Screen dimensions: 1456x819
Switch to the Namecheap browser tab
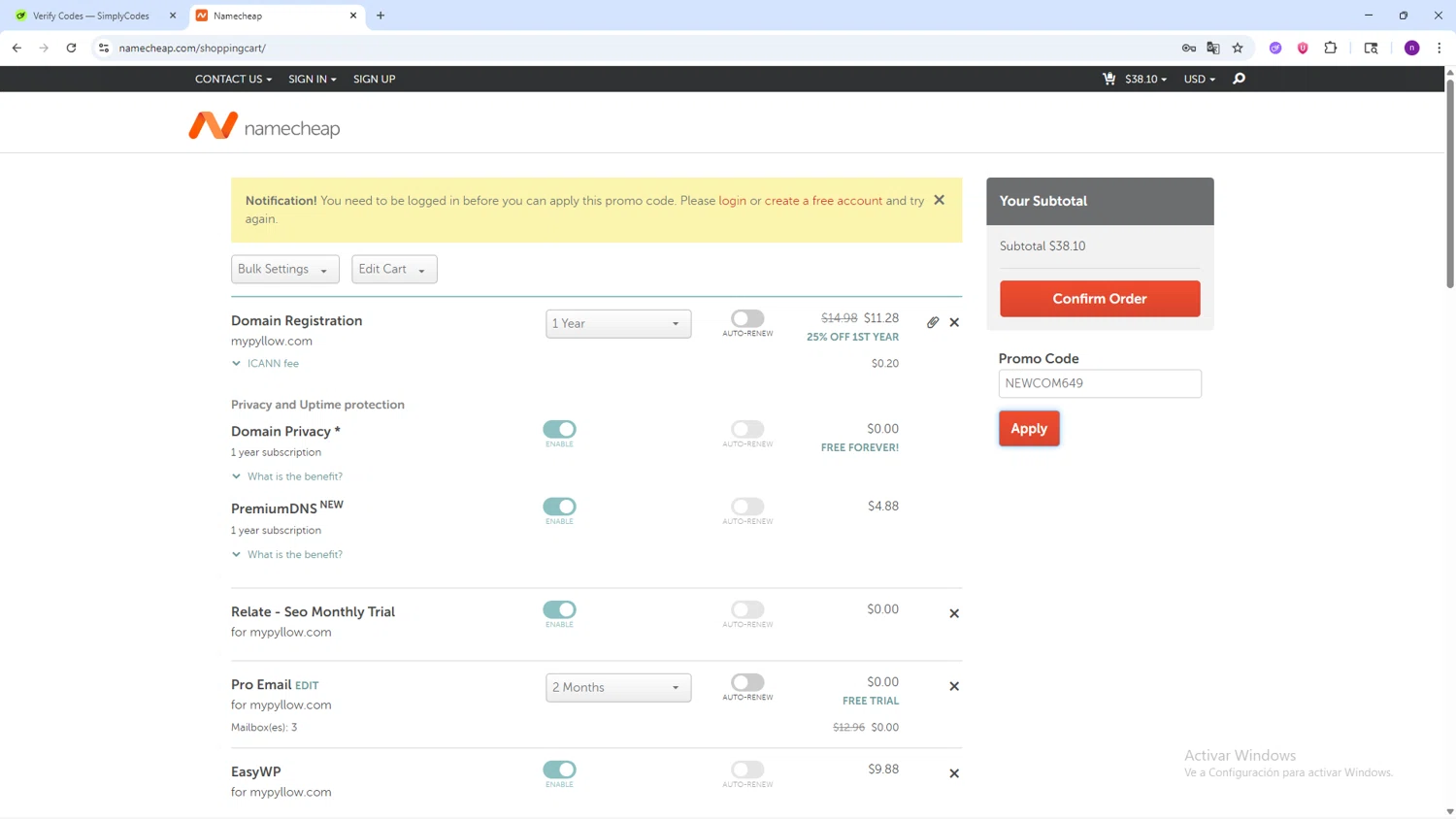[x=276, y=16]
